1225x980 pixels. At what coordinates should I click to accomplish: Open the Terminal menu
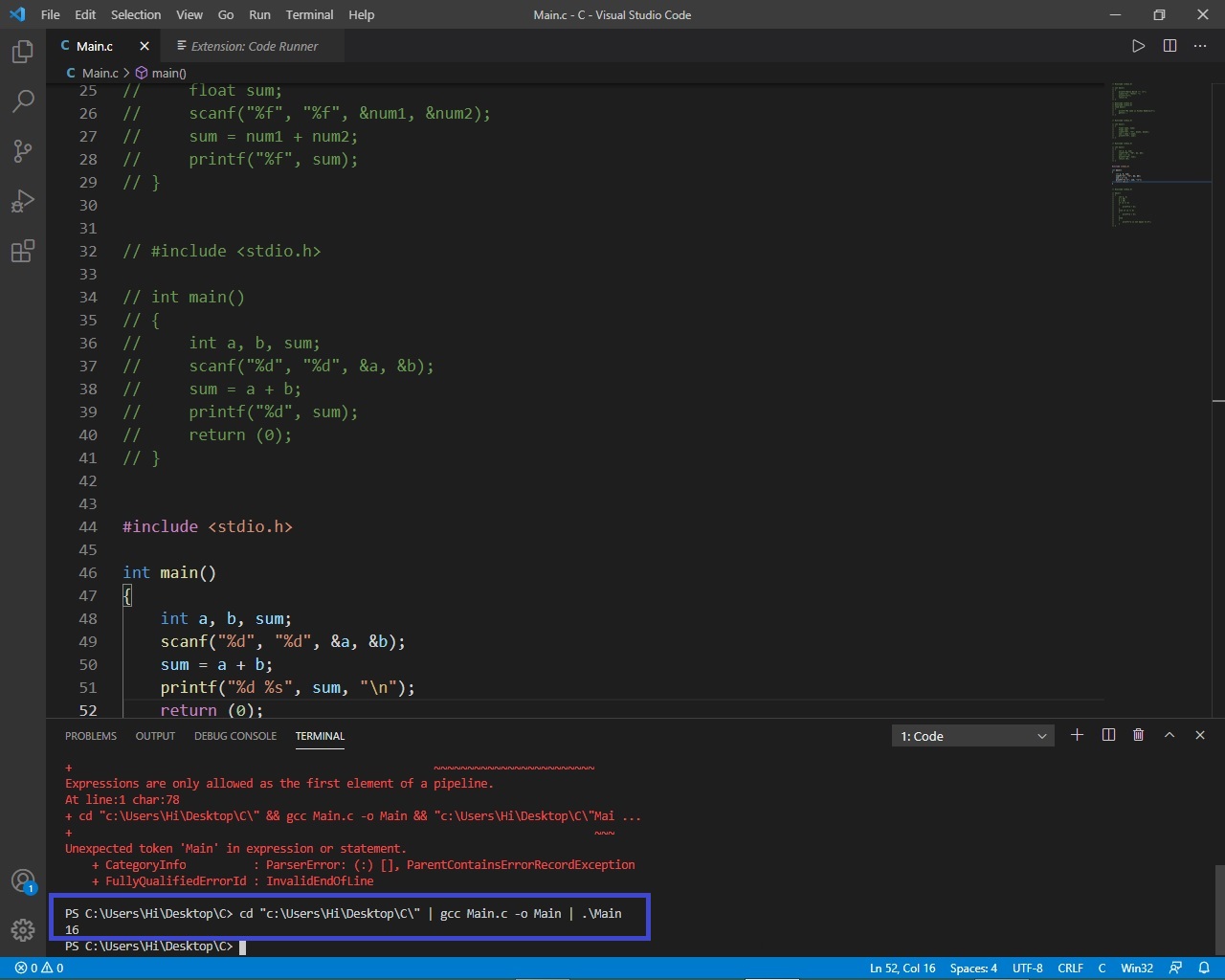308,14
